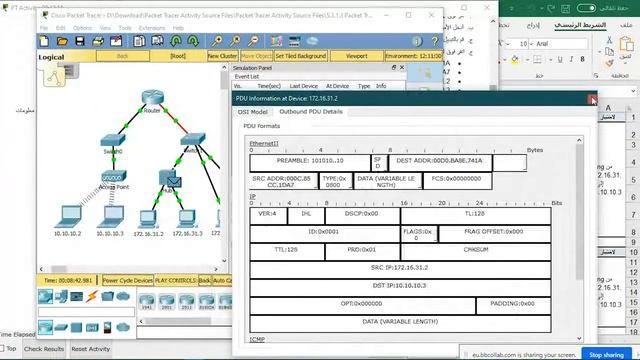
Task: Open the Extensions menu in Packet Tracer
Action: [152, 28]
